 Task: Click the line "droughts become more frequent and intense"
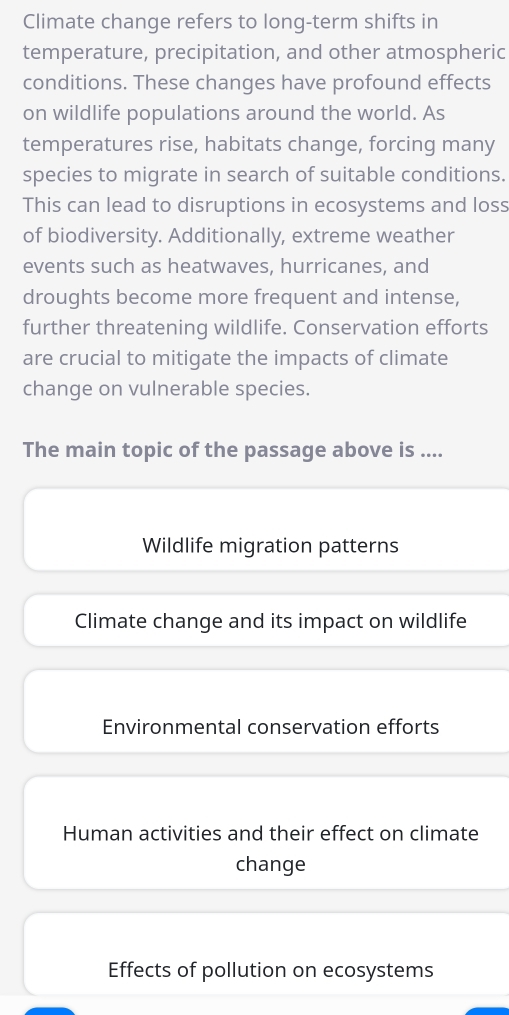pos(242,297)
